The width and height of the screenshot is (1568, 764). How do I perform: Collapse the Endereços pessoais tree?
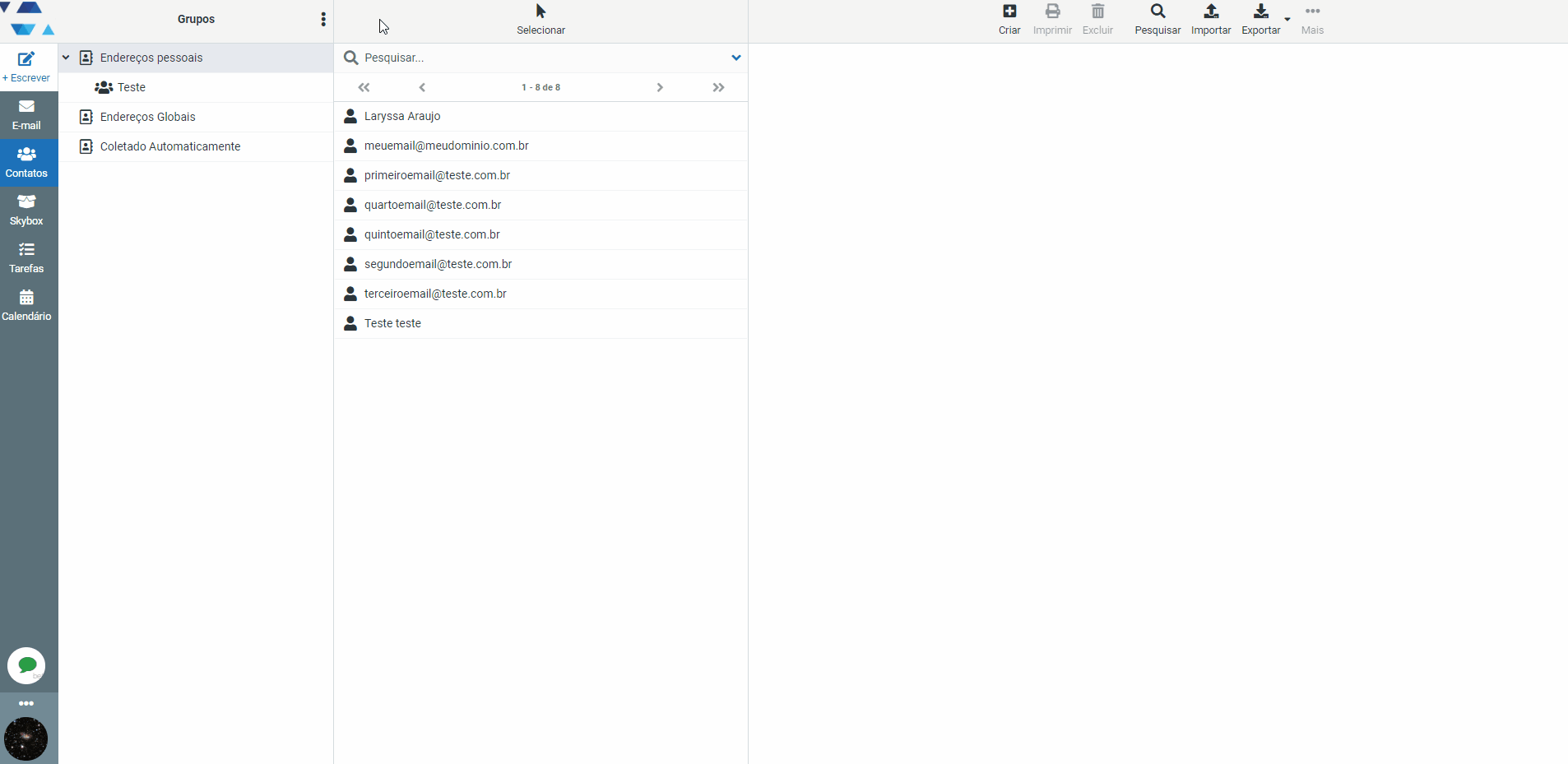[66, 58]
